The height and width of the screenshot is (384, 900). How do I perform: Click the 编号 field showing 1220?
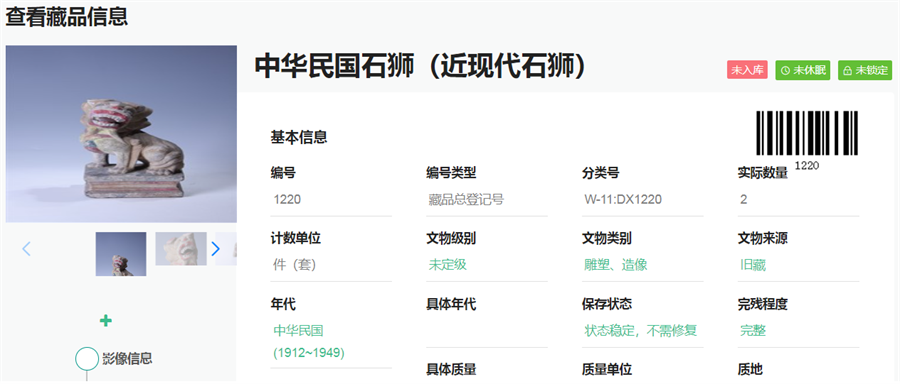(x=331, y=200)
